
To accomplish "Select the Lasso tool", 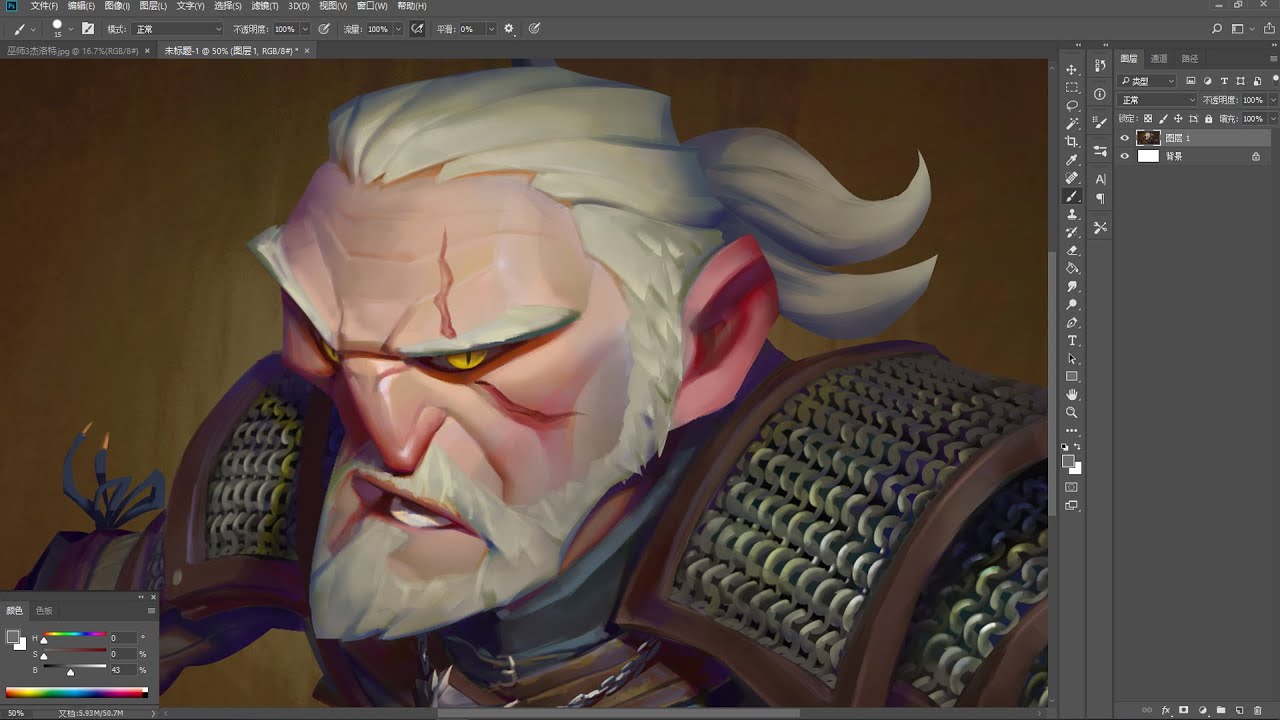I will point(1072,105).
